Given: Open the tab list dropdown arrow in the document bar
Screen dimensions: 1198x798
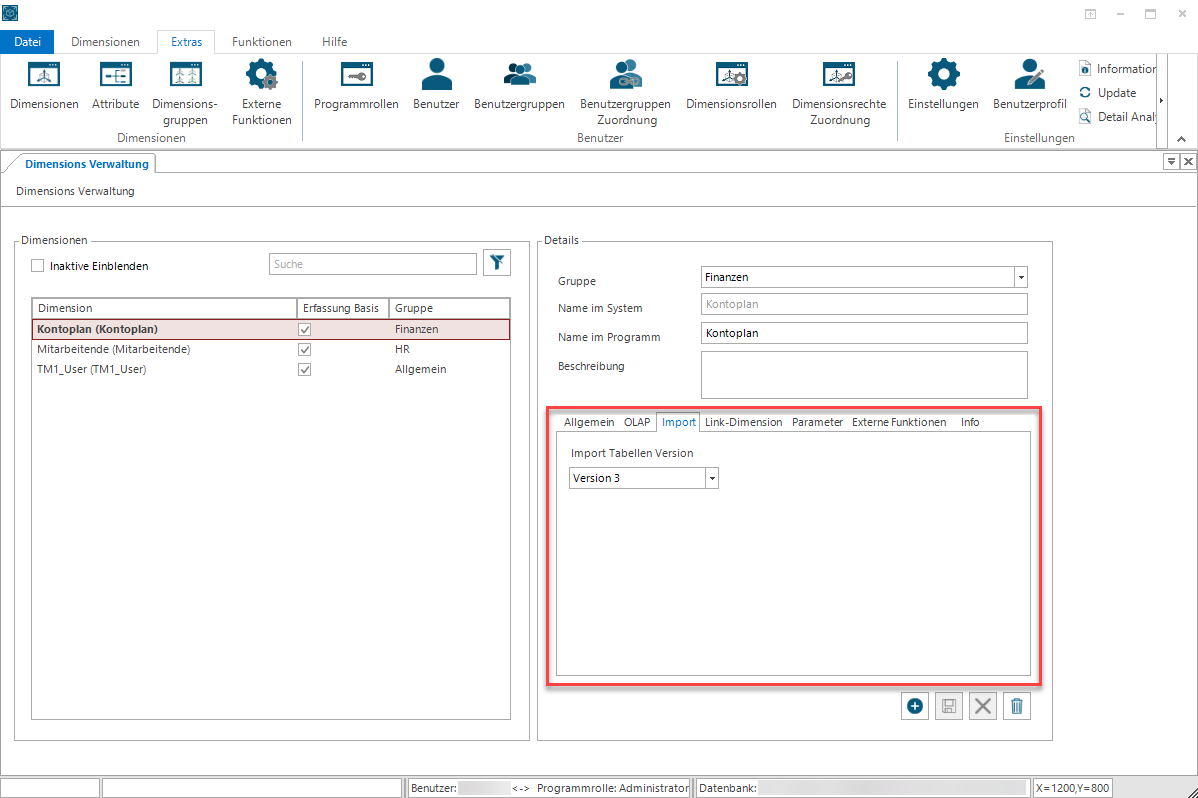Looking at the screenshot, I should tap(1171, 161).
